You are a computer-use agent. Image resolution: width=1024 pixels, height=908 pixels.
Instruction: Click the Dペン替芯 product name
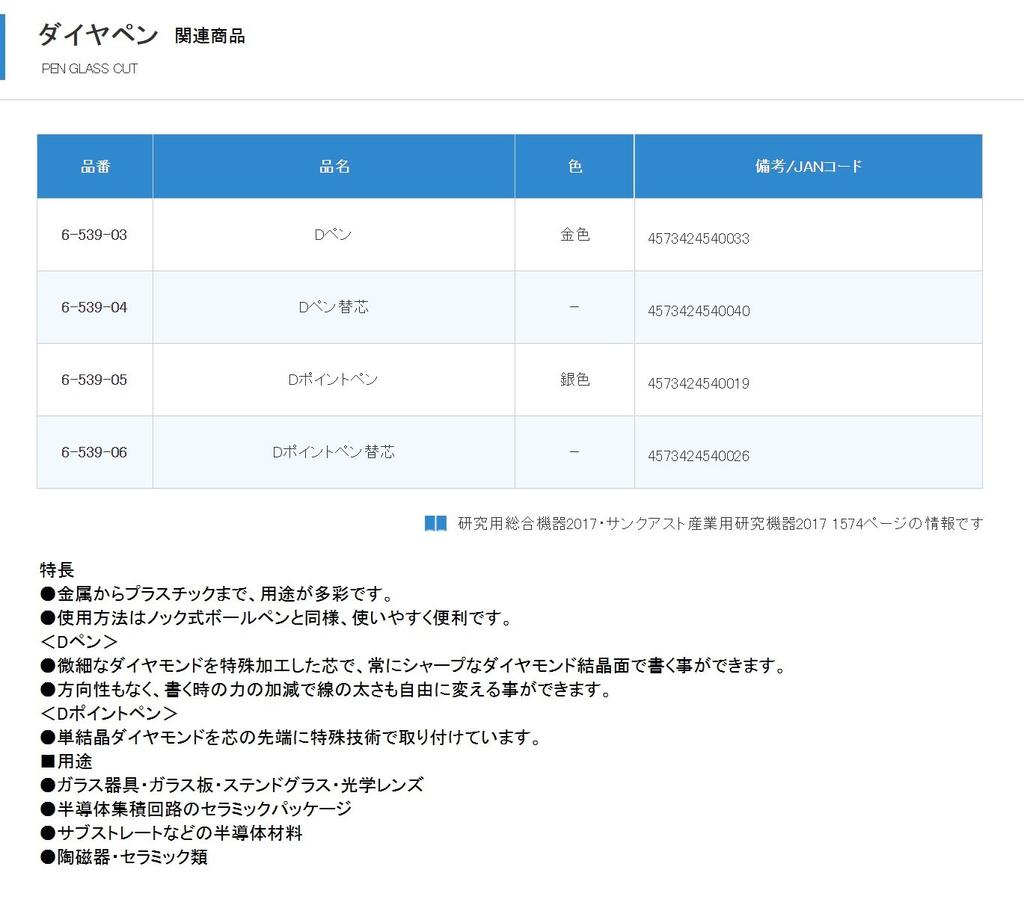click(333, 307)
